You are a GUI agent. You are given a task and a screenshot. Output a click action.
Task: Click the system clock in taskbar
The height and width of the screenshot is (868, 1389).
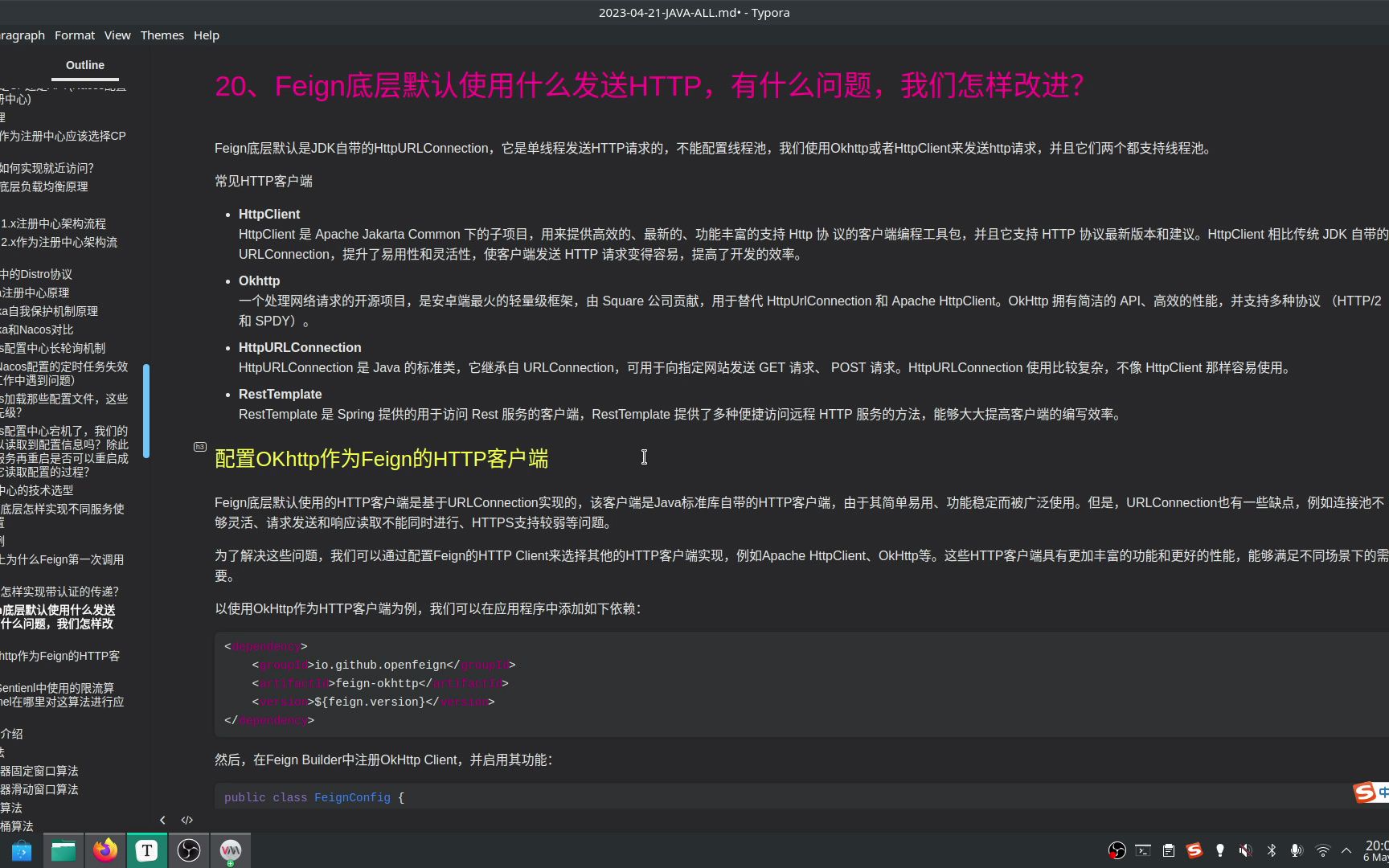click(x=1376, y=851)
